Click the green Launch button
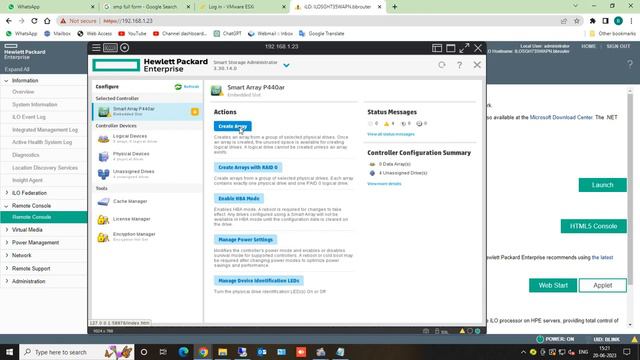640x360 pixels. tap(602, 185)
